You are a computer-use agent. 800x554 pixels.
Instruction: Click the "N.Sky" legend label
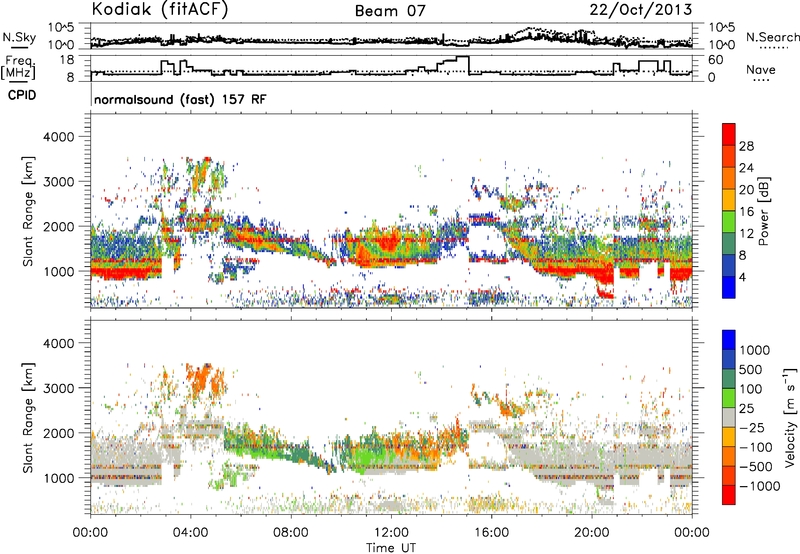pos(19,37)
